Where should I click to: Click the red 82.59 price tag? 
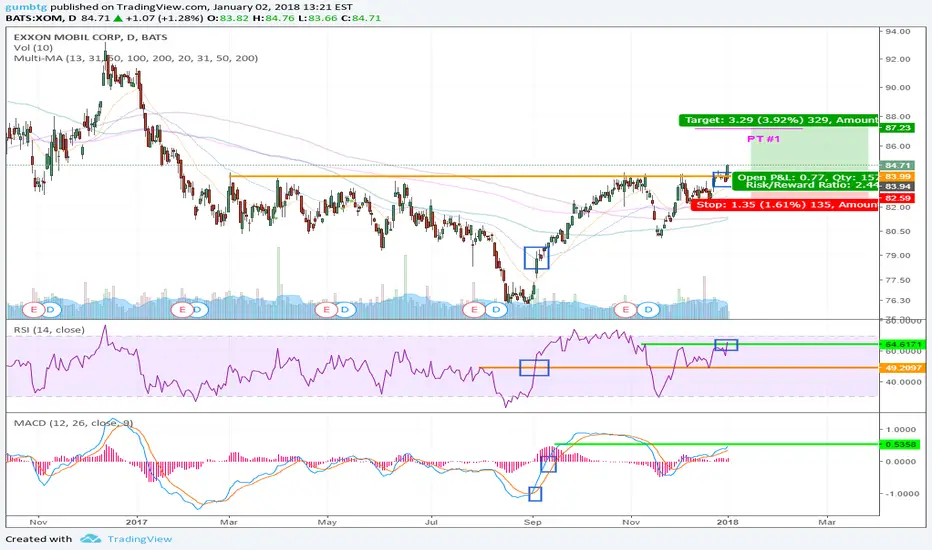click(898, 198)
